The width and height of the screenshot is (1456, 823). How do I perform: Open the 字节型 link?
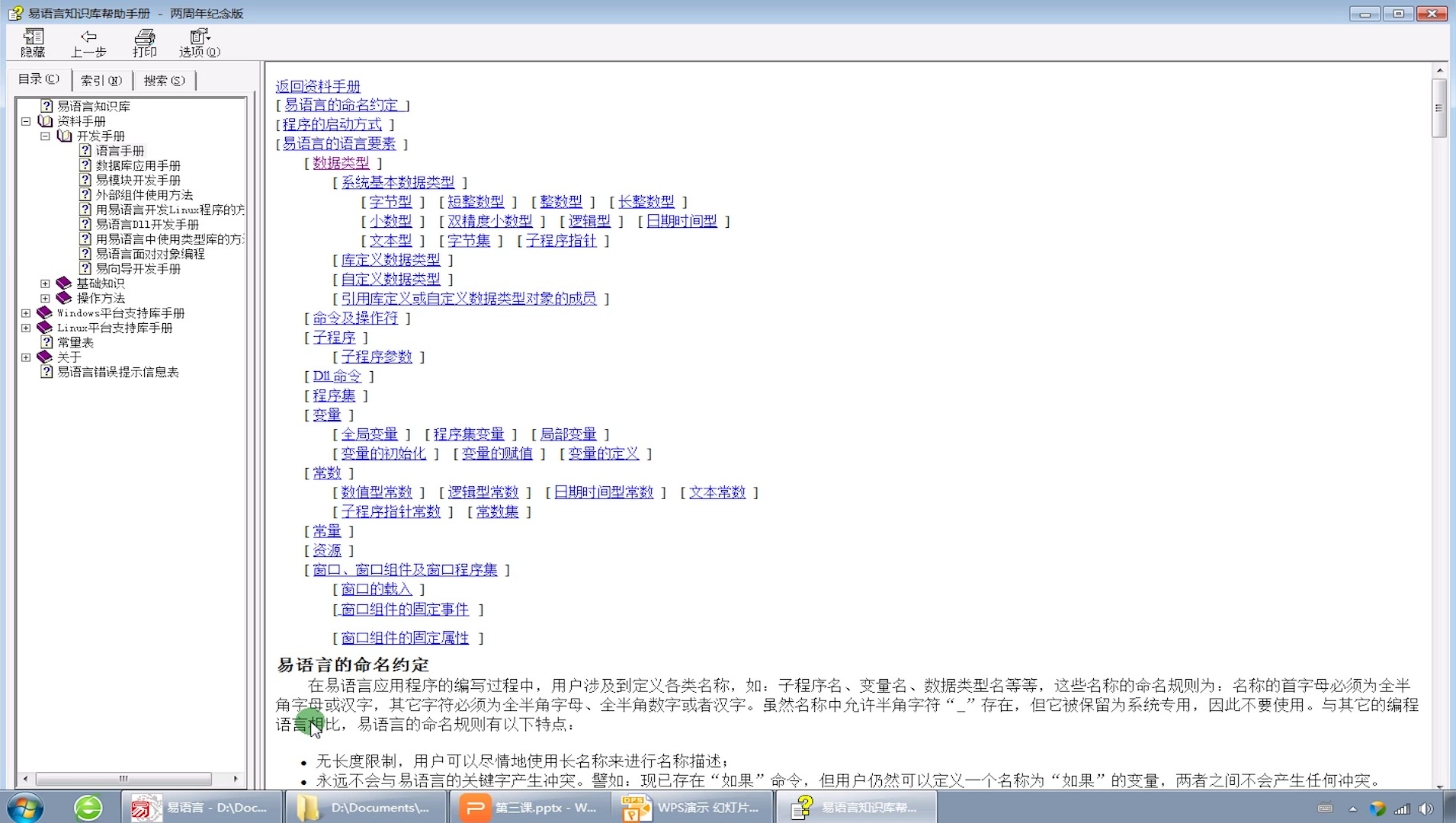[390, 202]
